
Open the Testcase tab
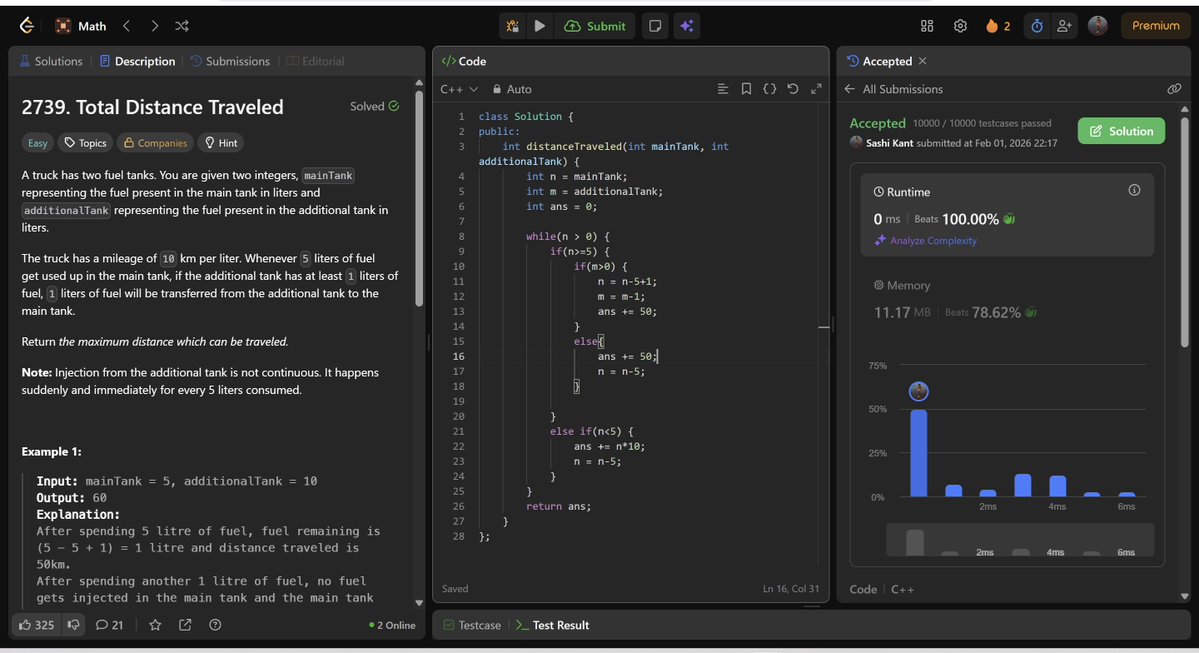click(473, 625)
